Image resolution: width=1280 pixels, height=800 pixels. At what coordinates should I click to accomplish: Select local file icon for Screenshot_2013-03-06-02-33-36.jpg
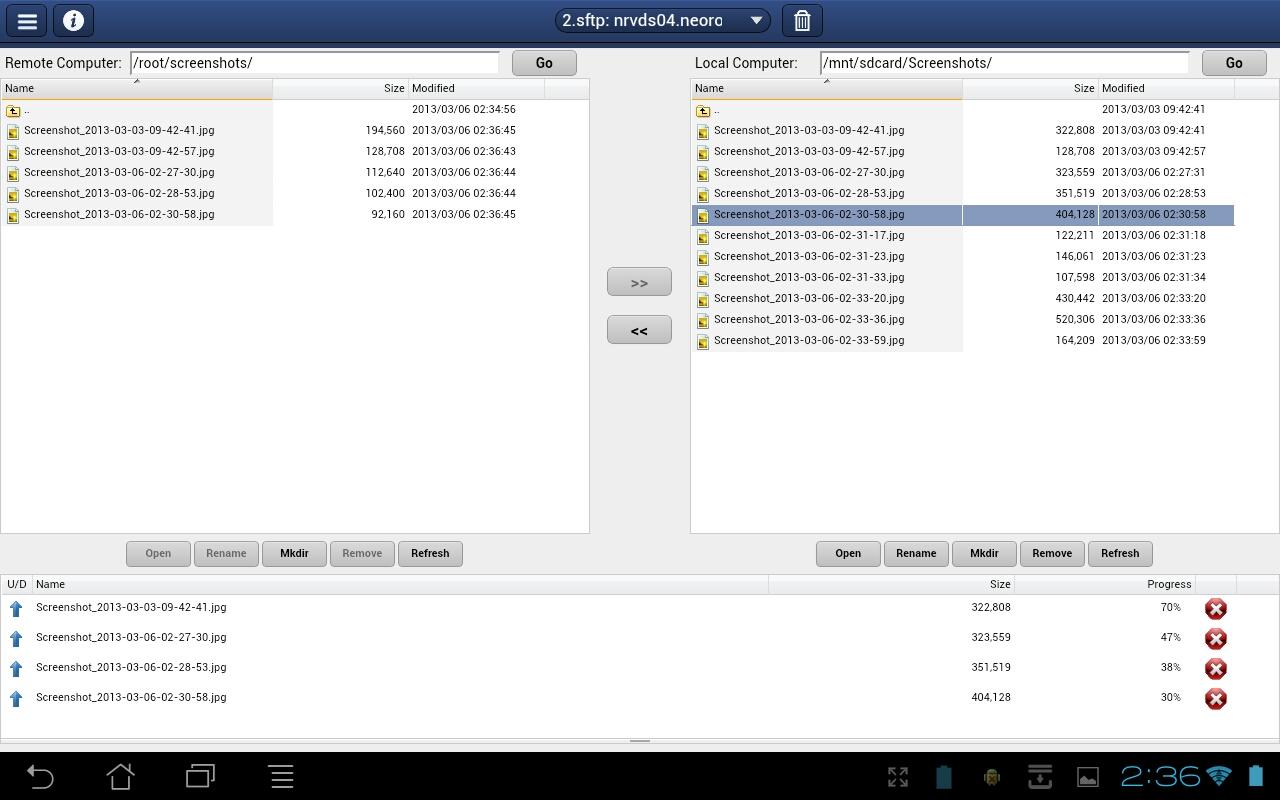[x=703, y=320]
